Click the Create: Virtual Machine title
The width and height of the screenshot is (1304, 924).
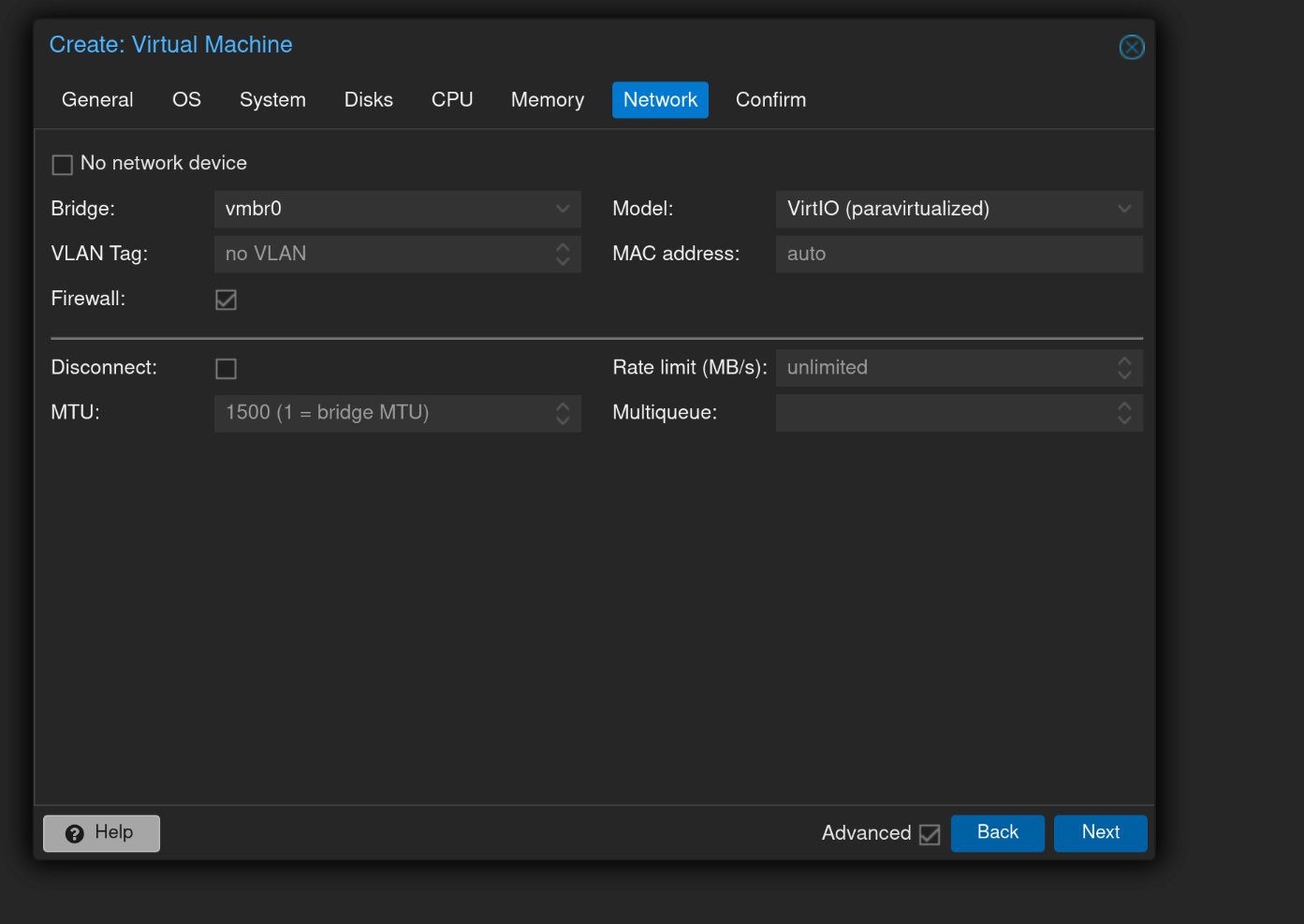click(170, 44)
